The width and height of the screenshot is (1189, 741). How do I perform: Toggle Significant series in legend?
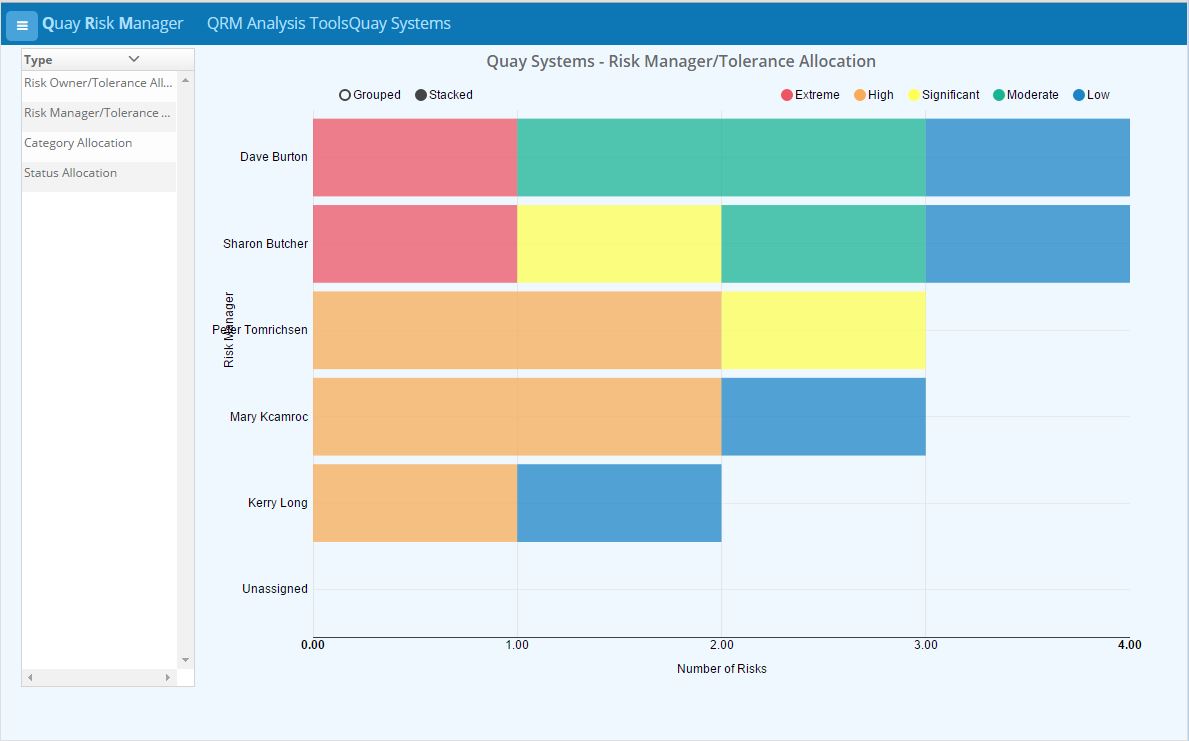pyautogui.click(x=943, y=95)
